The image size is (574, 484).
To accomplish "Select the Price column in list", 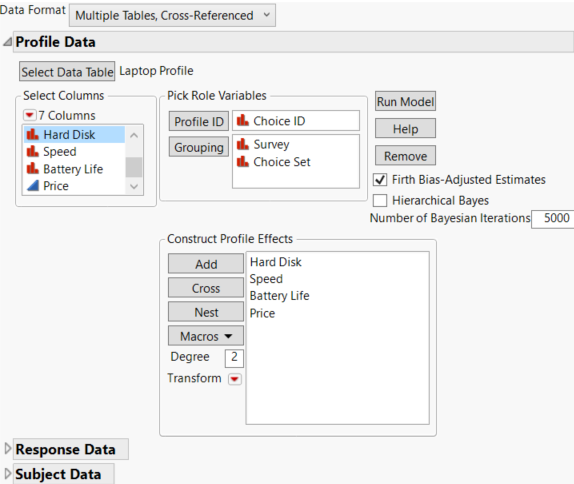I will tap(74, 186).
